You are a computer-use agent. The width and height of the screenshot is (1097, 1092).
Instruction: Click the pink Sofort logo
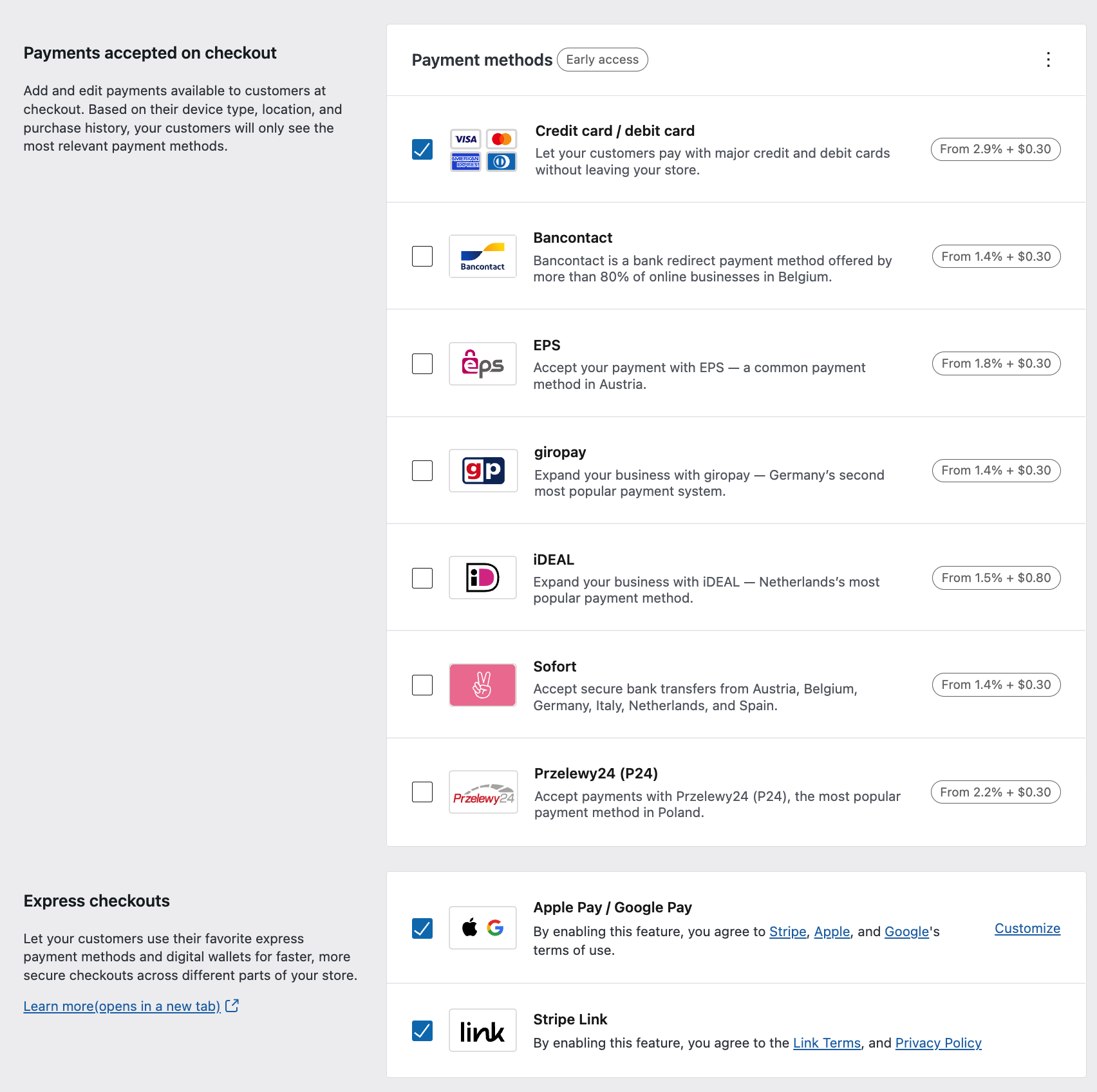(x=482, y=684)
